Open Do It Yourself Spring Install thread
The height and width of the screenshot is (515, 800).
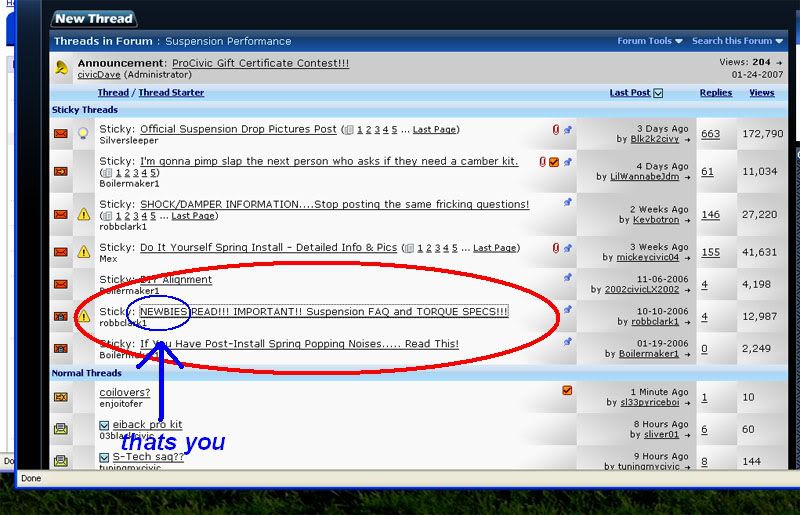coord(268,248)
